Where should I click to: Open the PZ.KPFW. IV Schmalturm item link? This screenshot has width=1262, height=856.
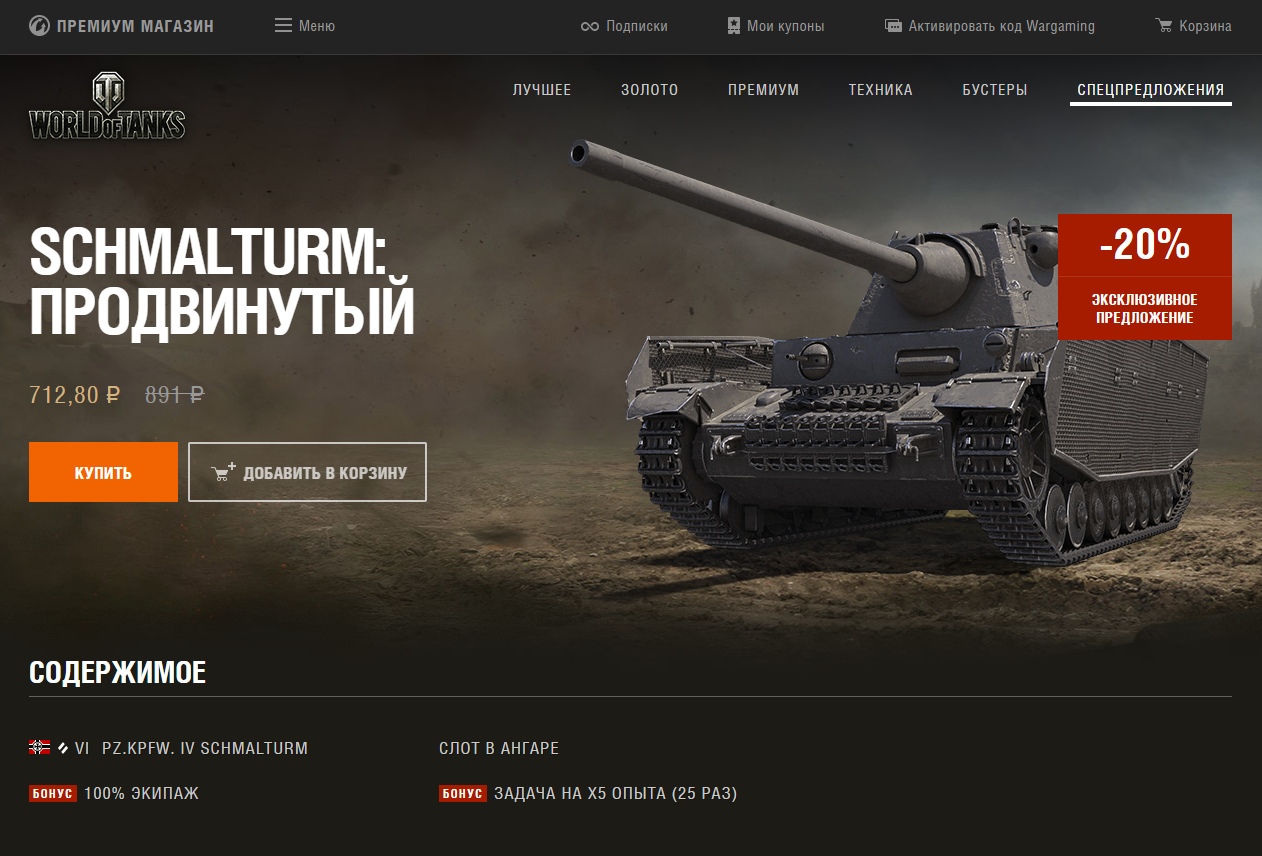click(x=205, y=748)
